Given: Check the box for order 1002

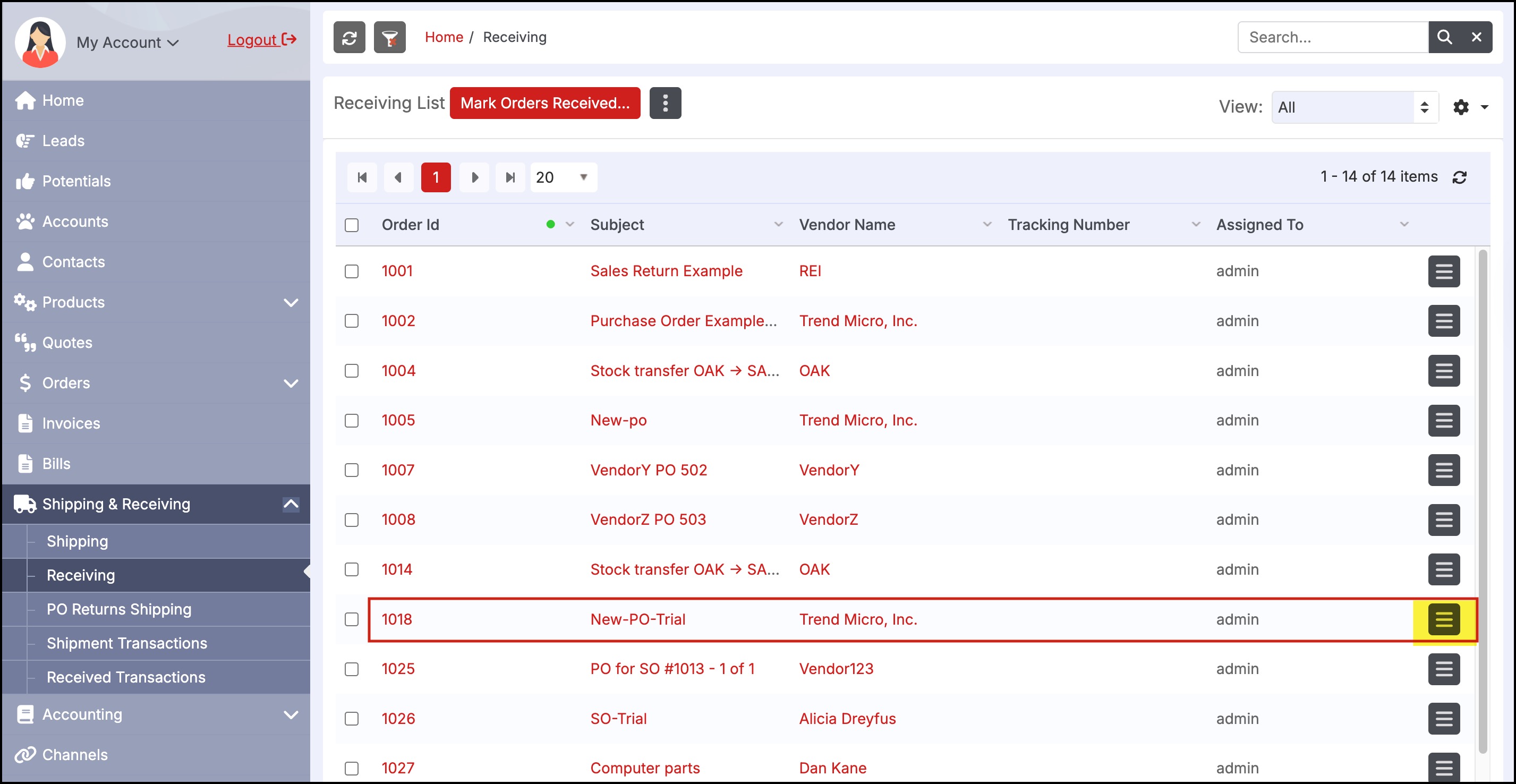Looking at the screenshot, I should pos(351,321).
